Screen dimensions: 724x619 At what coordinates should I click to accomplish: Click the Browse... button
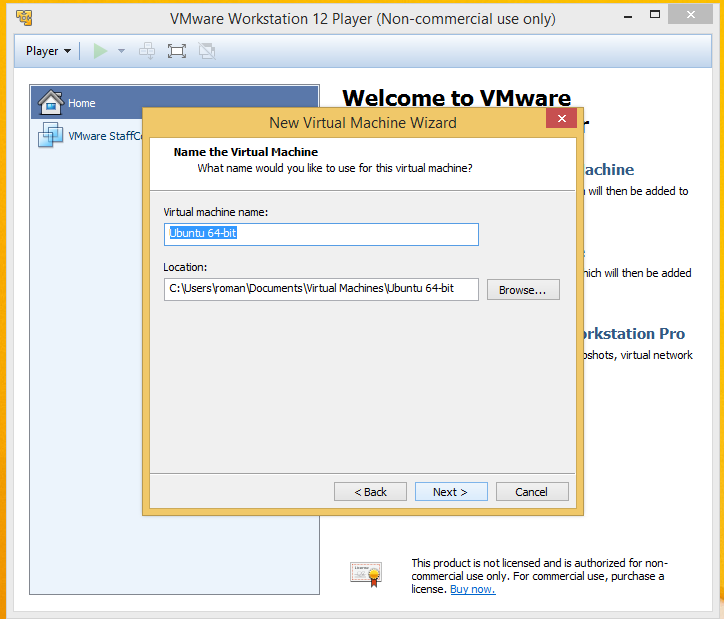coord(523,290)
